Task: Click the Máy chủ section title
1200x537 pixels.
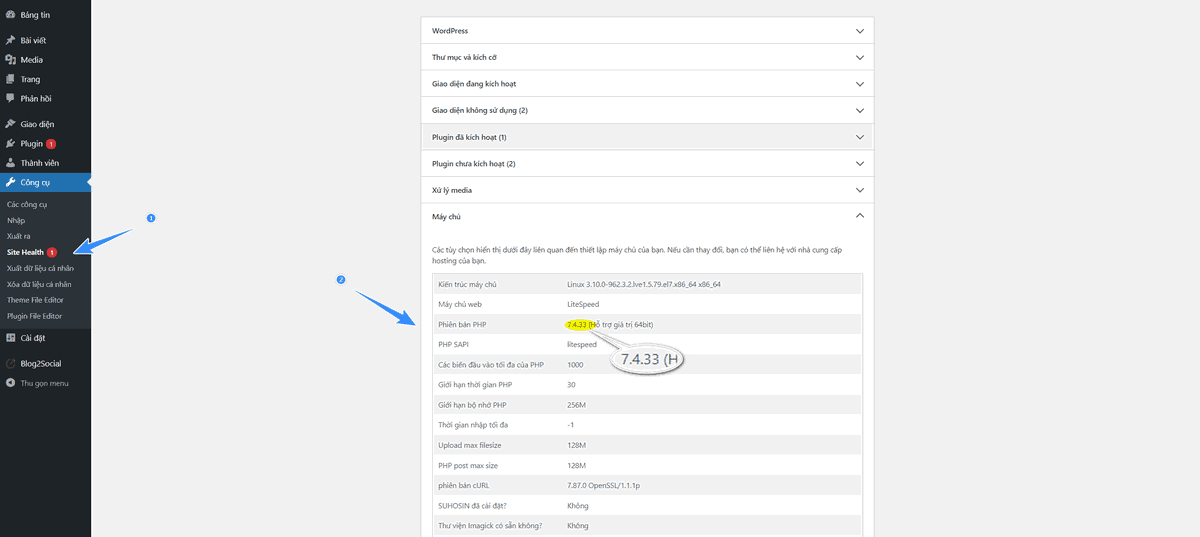Action: point(446,216)
